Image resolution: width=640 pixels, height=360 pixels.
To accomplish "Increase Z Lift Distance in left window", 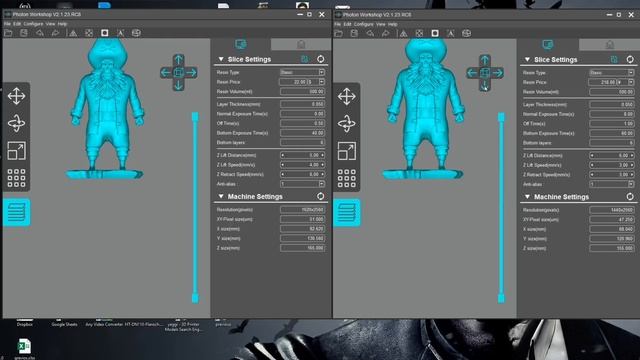I will 322,155.
